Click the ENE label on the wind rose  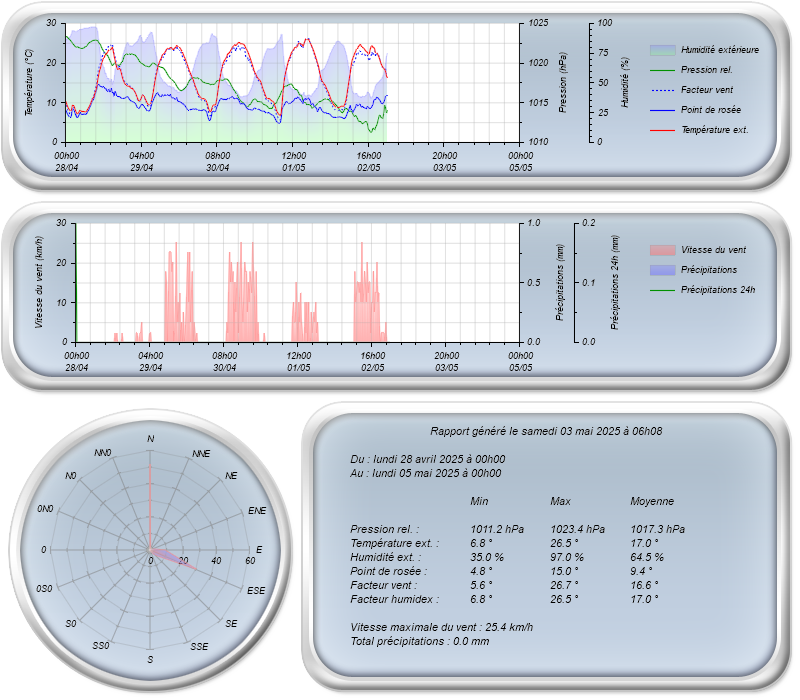point(257,511)
